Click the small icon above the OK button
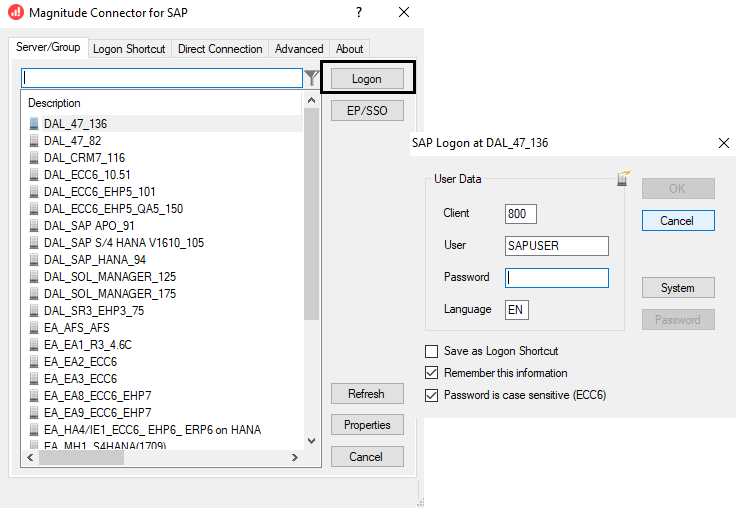736x508 pixels. tap(623, 178)
